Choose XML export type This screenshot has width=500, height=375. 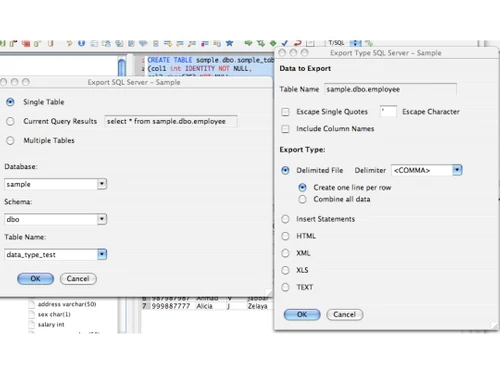click(285, 253)
